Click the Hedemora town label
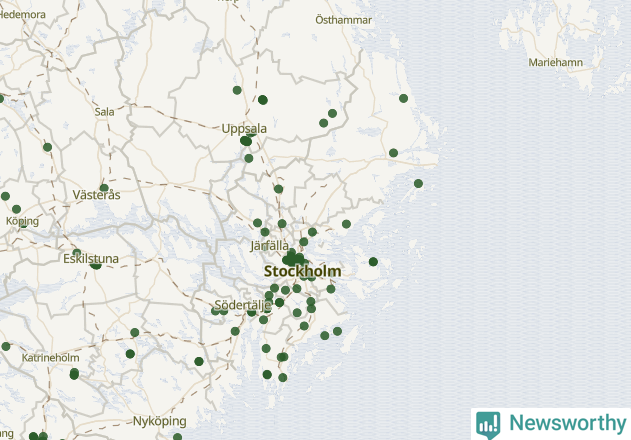Viewport: 631px width, 440px height. click(23, 15)
